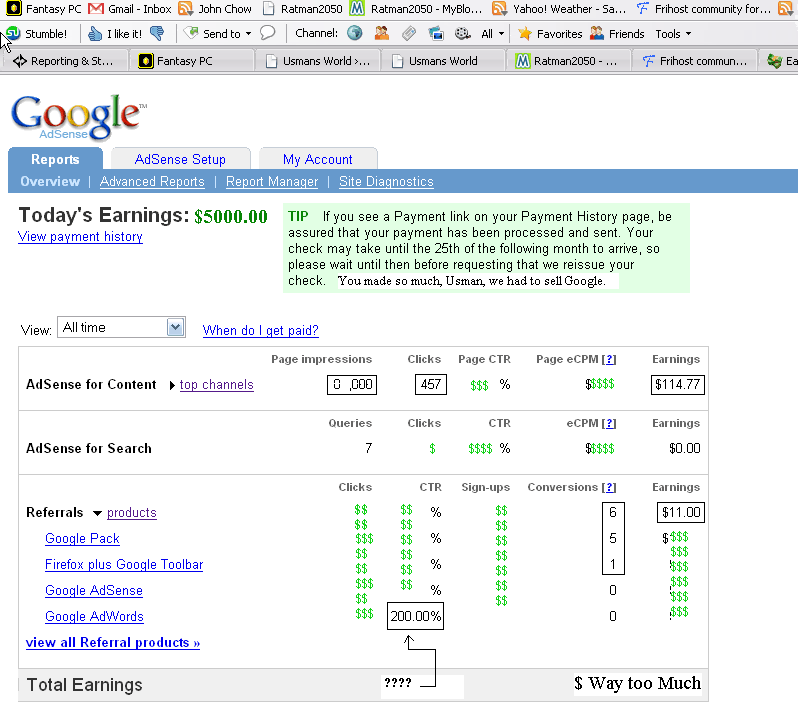Open the top channels link
The image size is (798, 711).
pos(216,385)
